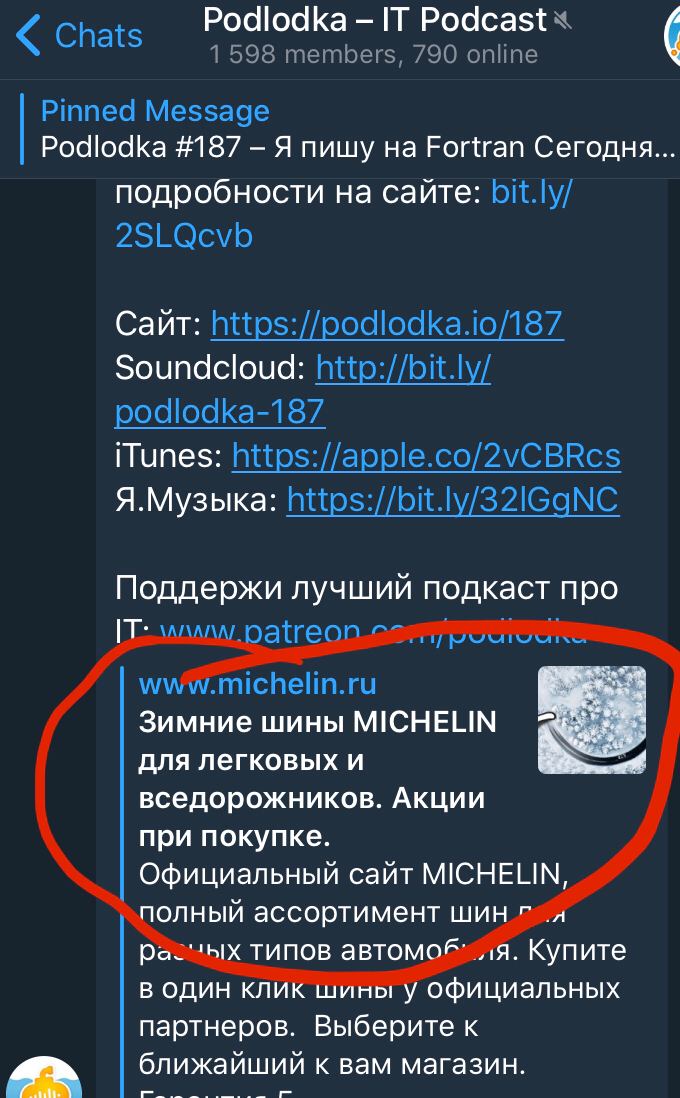680x1098 pixels.
Task: Open sender avatar at bottom left
Action: 44,1078
